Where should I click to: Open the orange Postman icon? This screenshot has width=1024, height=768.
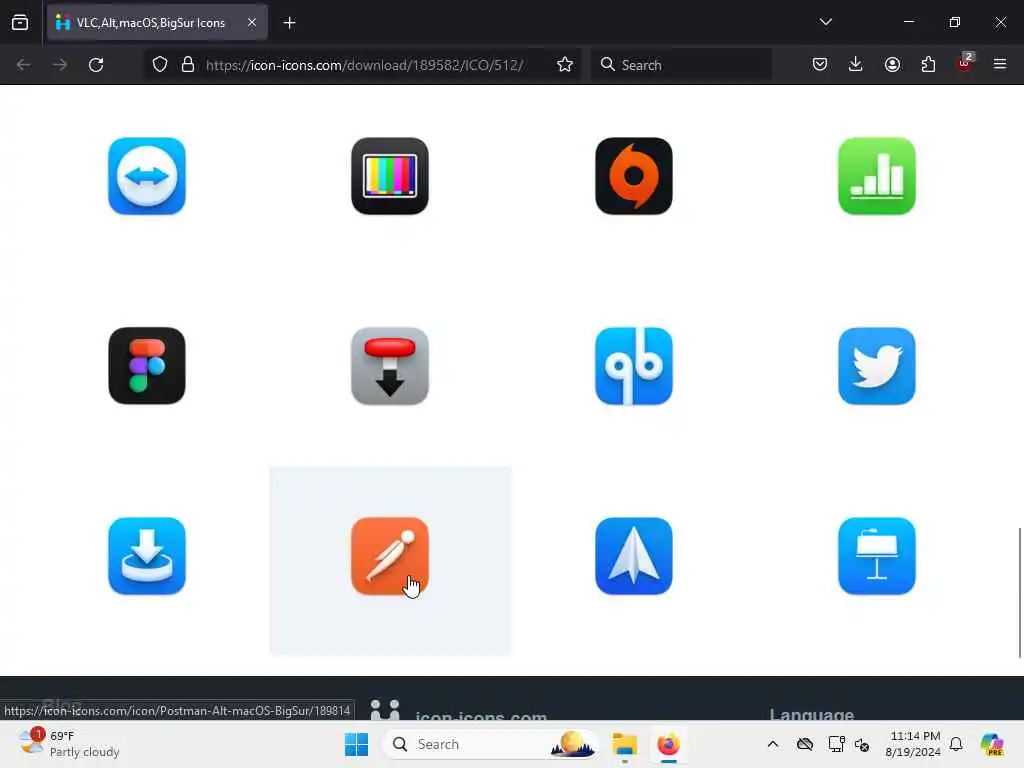(390, 556)
